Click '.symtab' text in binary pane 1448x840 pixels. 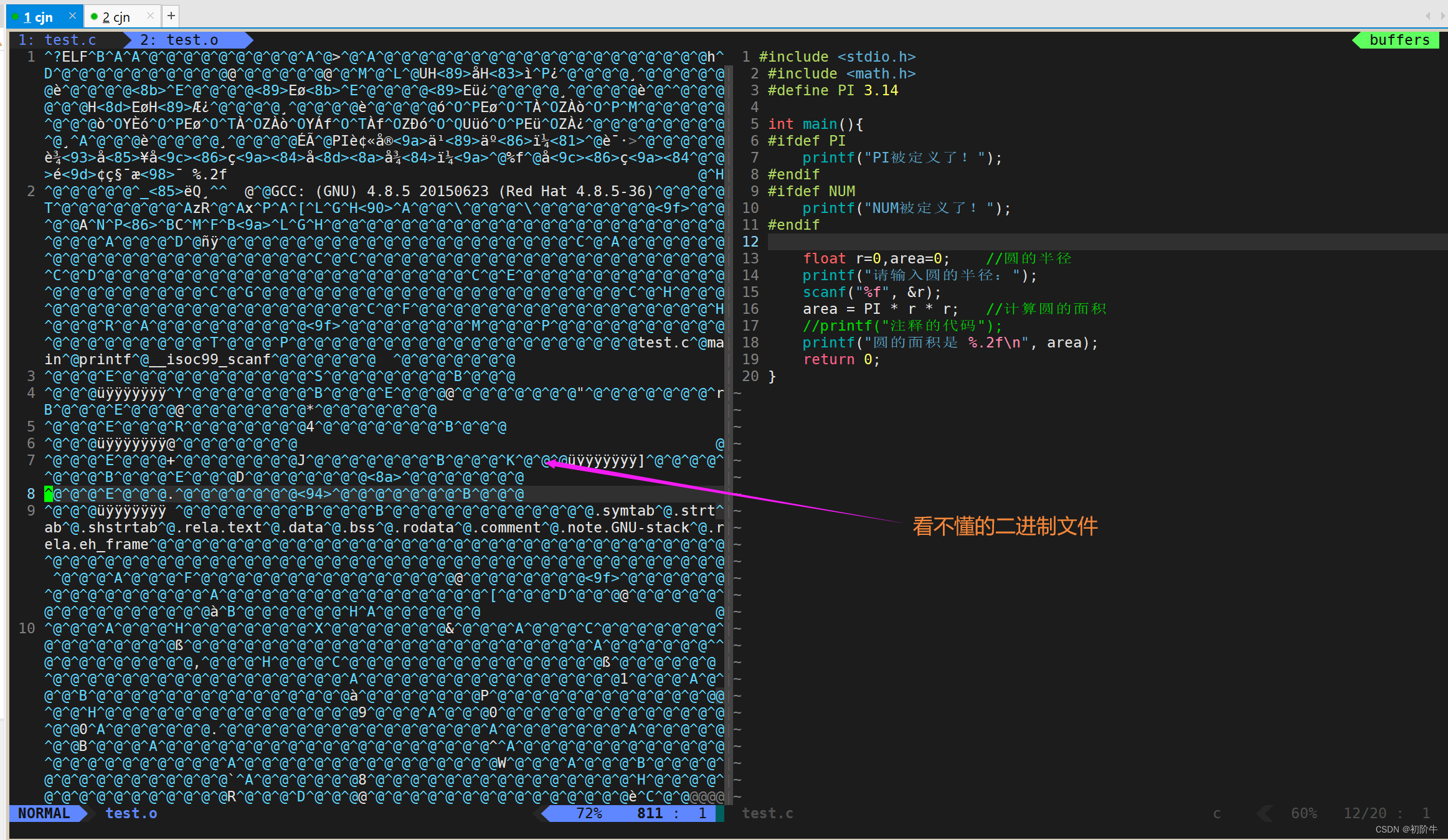pyautogui.click(x=625, y=511)
